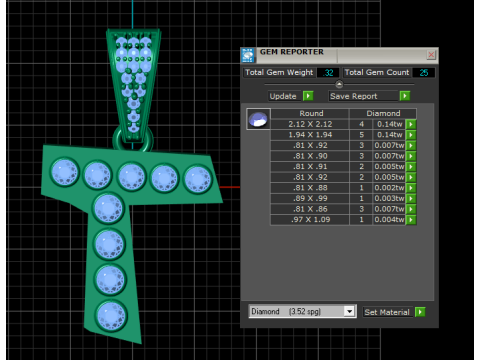Click the Diamond column header
This screenshot has width=480, height=360.
[383, 113]
